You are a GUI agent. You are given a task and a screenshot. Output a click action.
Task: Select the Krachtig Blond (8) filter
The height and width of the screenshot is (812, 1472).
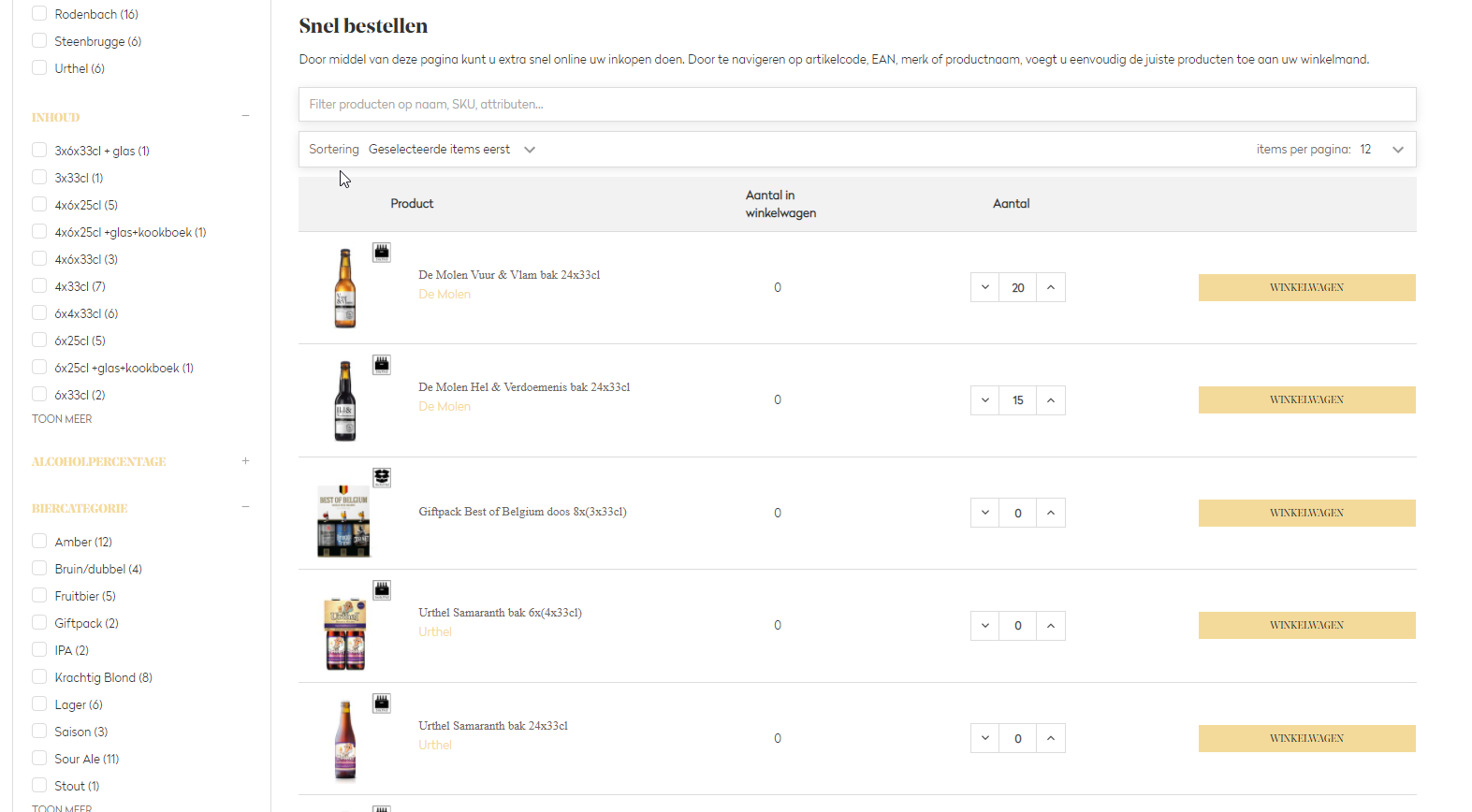(39, 676)
